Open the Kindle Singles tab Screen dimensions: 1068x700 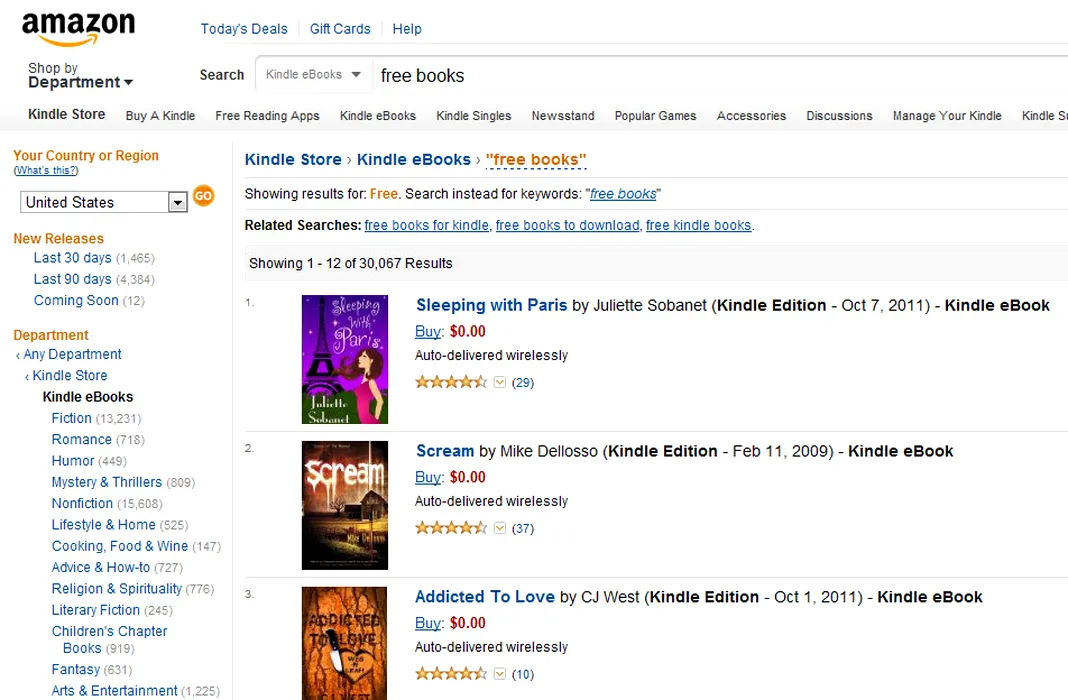(473, 116)
